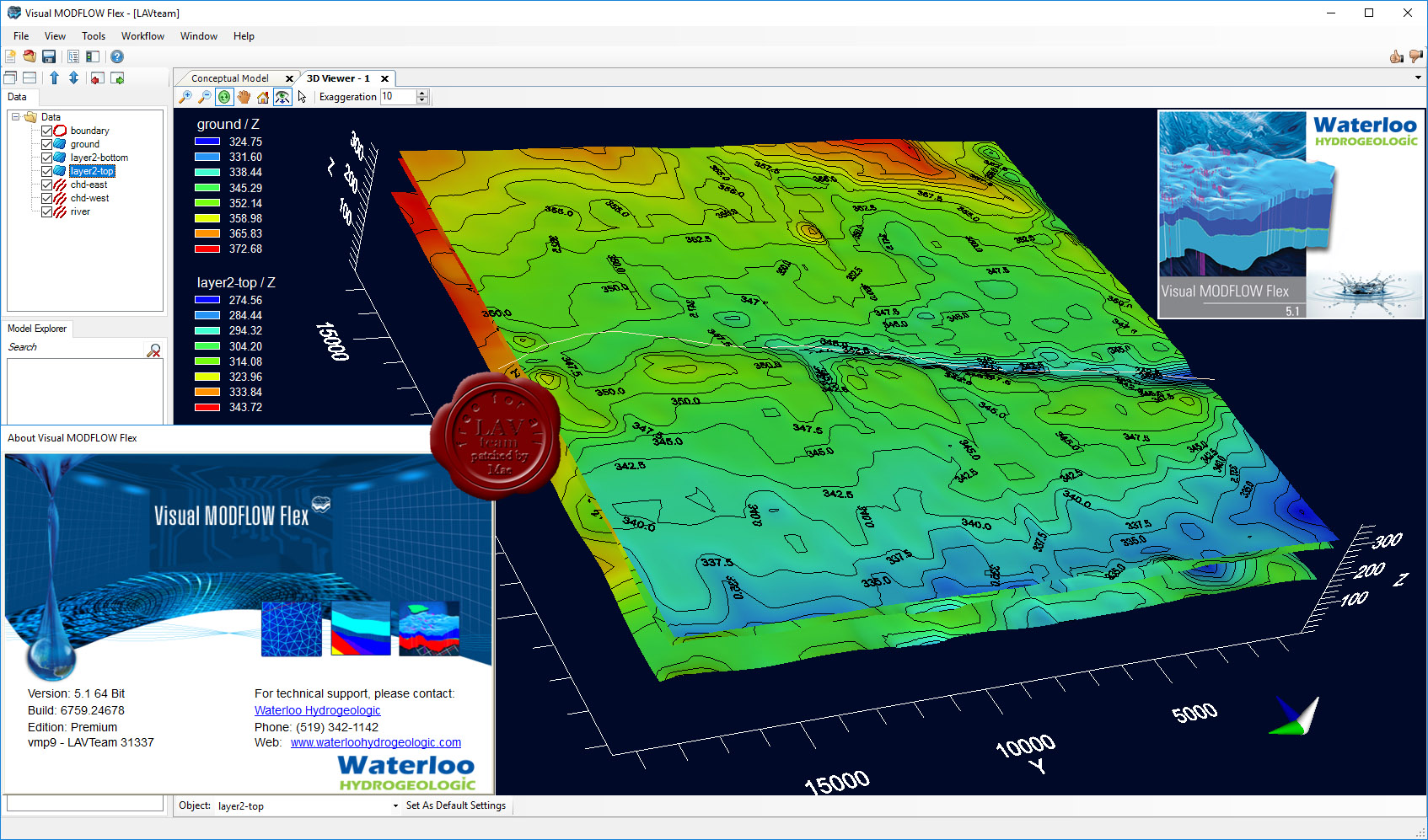Open the www.waterloohydrogeologic.com link
Image resolution: width=1428 pixels, height=840 pixels.
point(376,742)
